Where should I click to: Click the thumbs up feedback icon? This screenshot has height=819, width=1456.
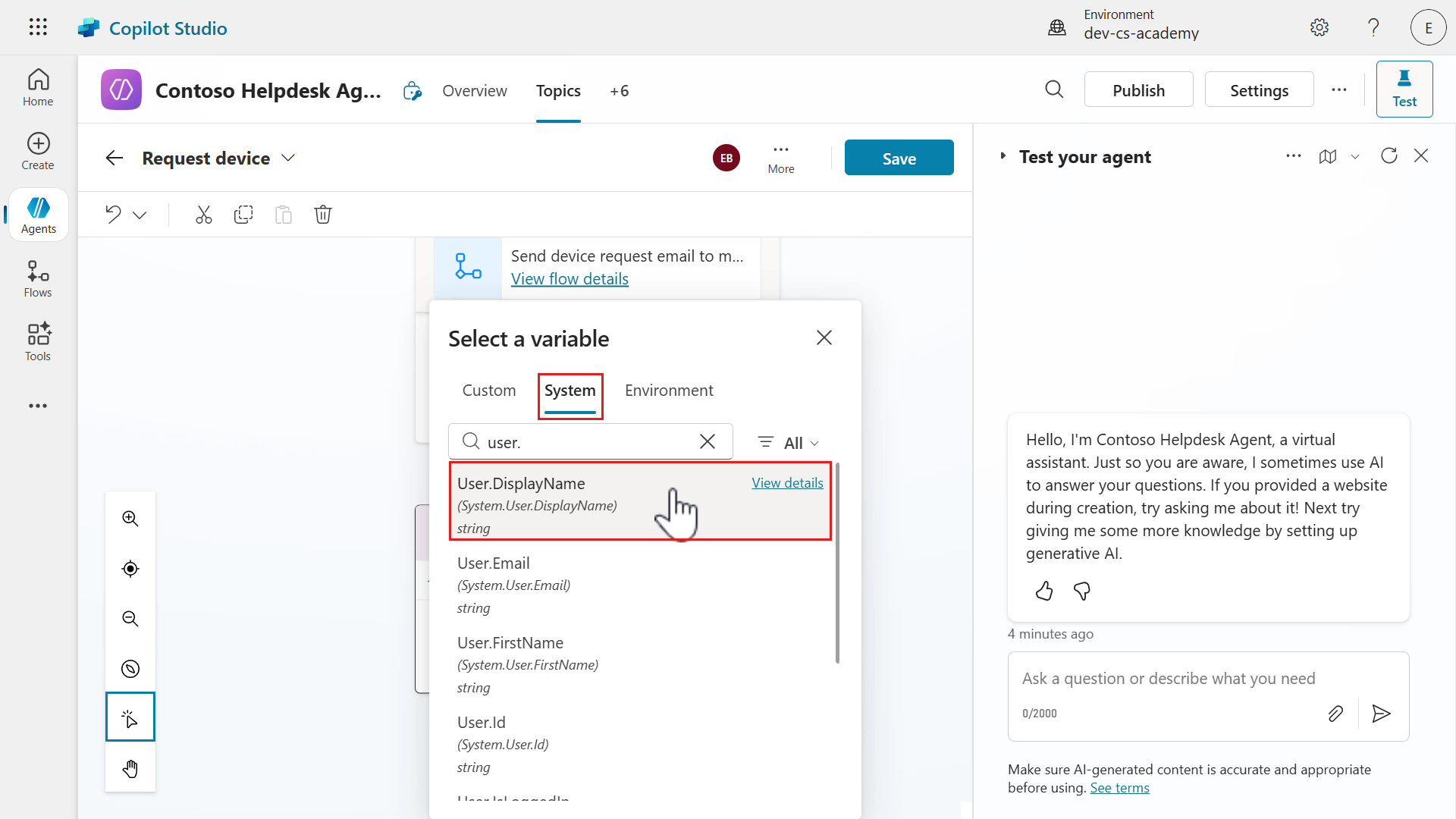click(1044, 591)
